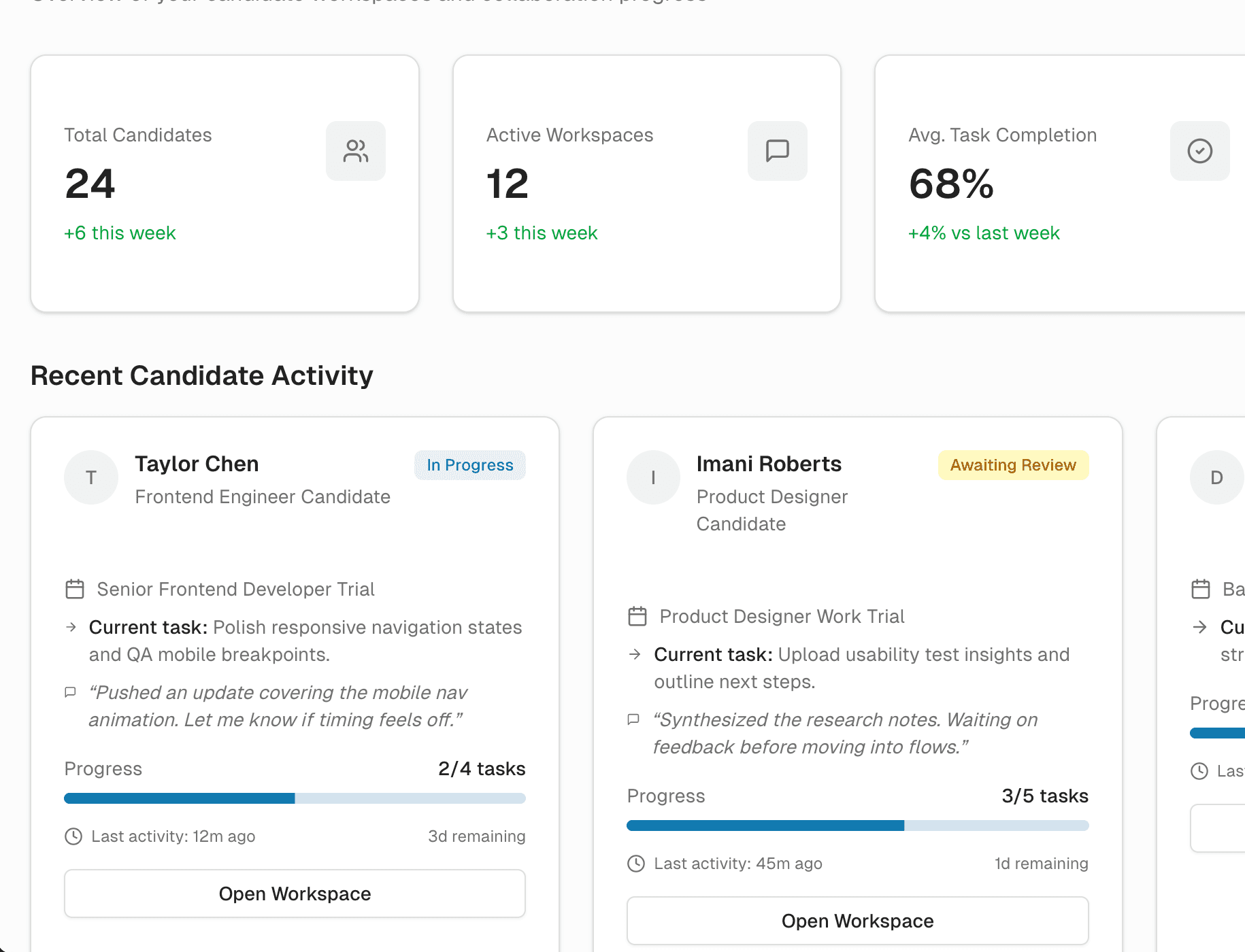Viewport: 1245px width, 952px height.
Task: Click the people icon in Total Candidates card
Action: (x=355, y=151)
